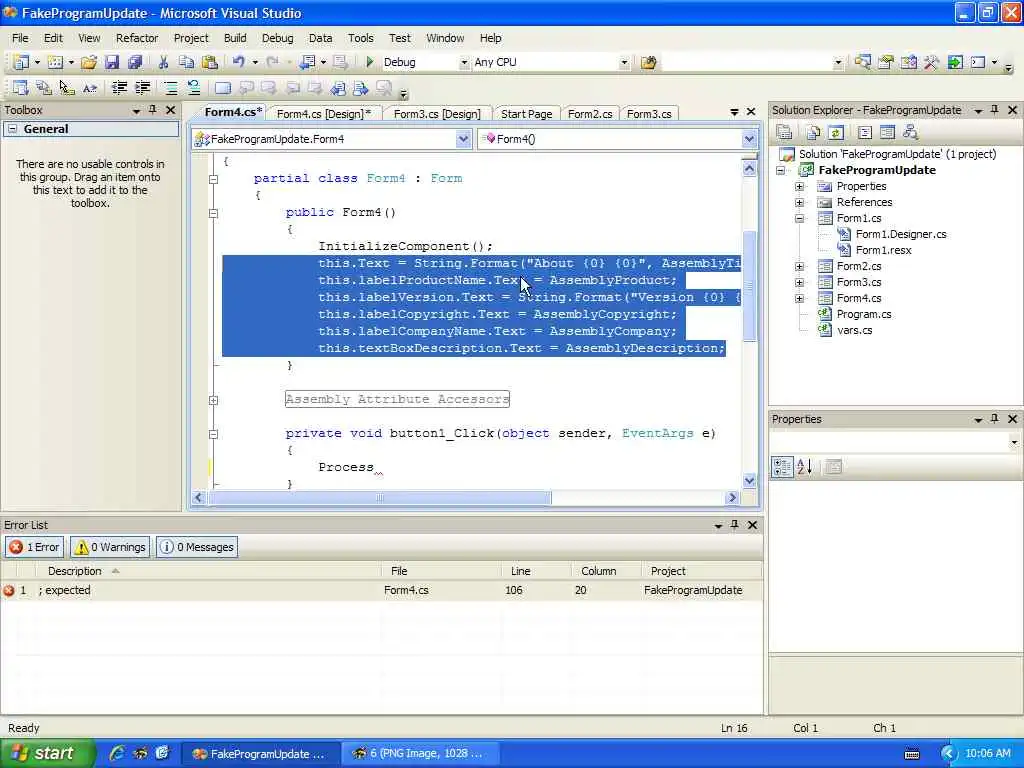The width and height of the screenshot is (1024, 768).
Task: Expand the Assembly Attribute Accessors region
Action: click(214, 400)
